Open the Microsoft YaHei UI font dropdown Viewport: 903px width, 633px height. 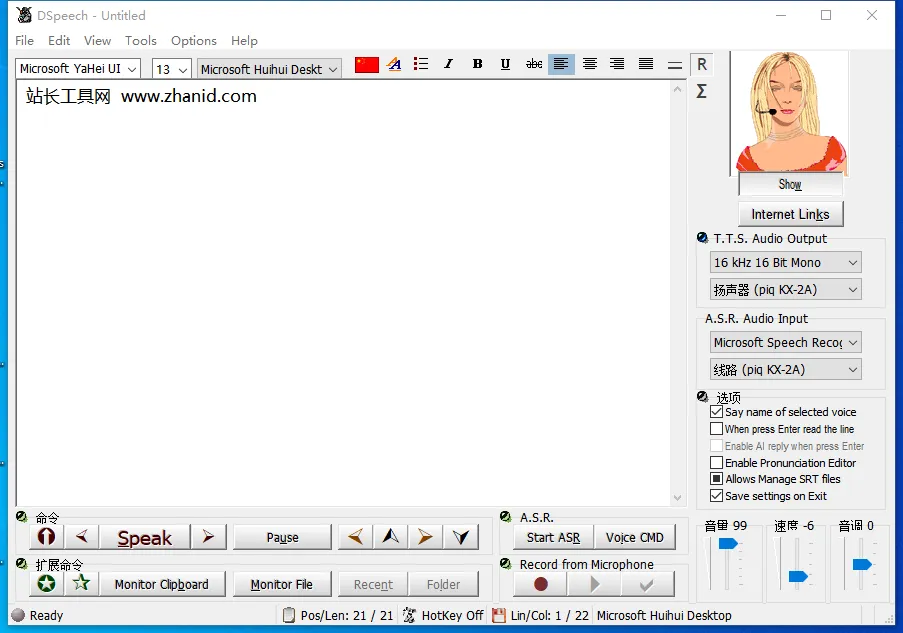pyautogui.click(x=78, y=69)
